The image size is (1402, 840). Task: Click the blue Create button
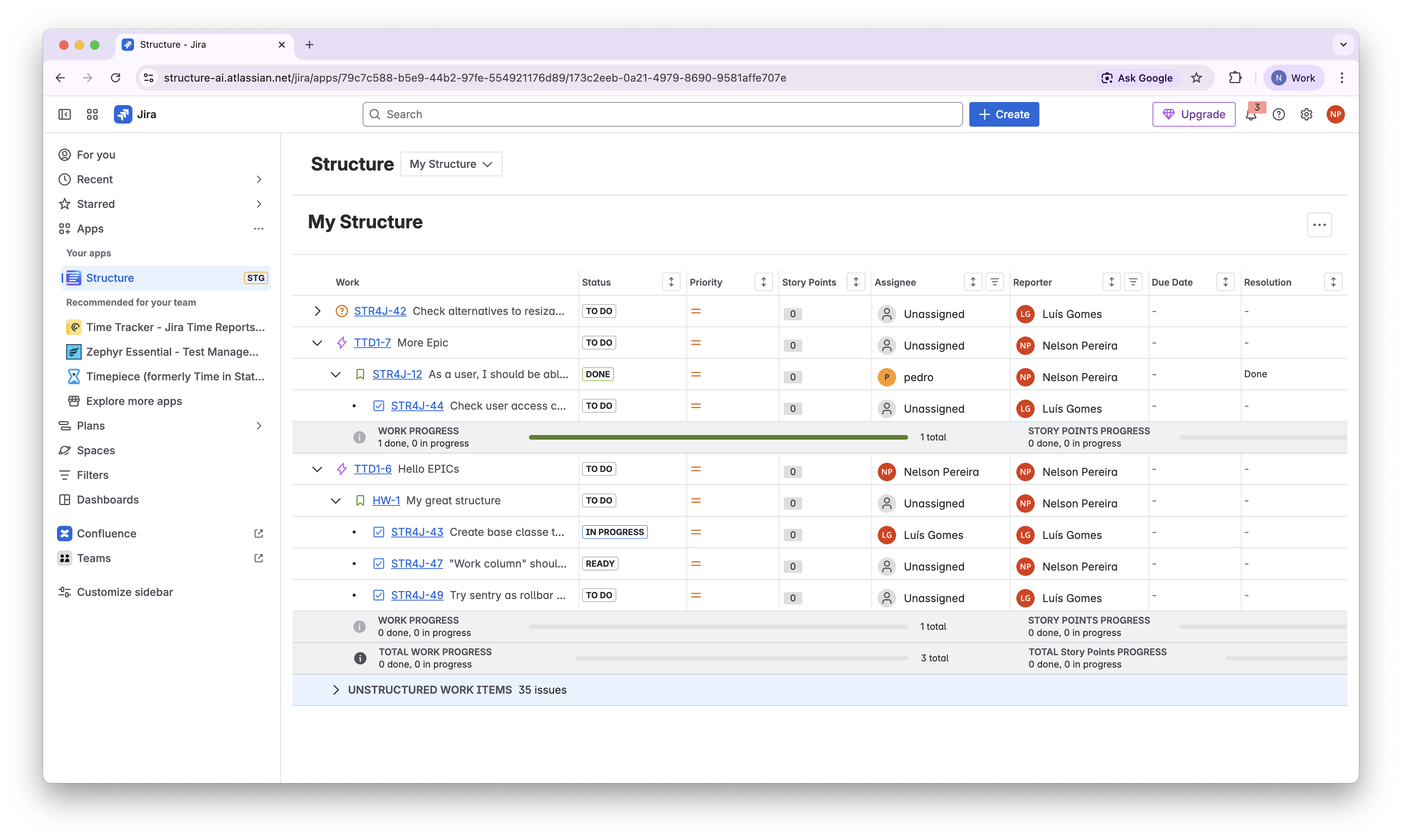[x=1004, y=115]
